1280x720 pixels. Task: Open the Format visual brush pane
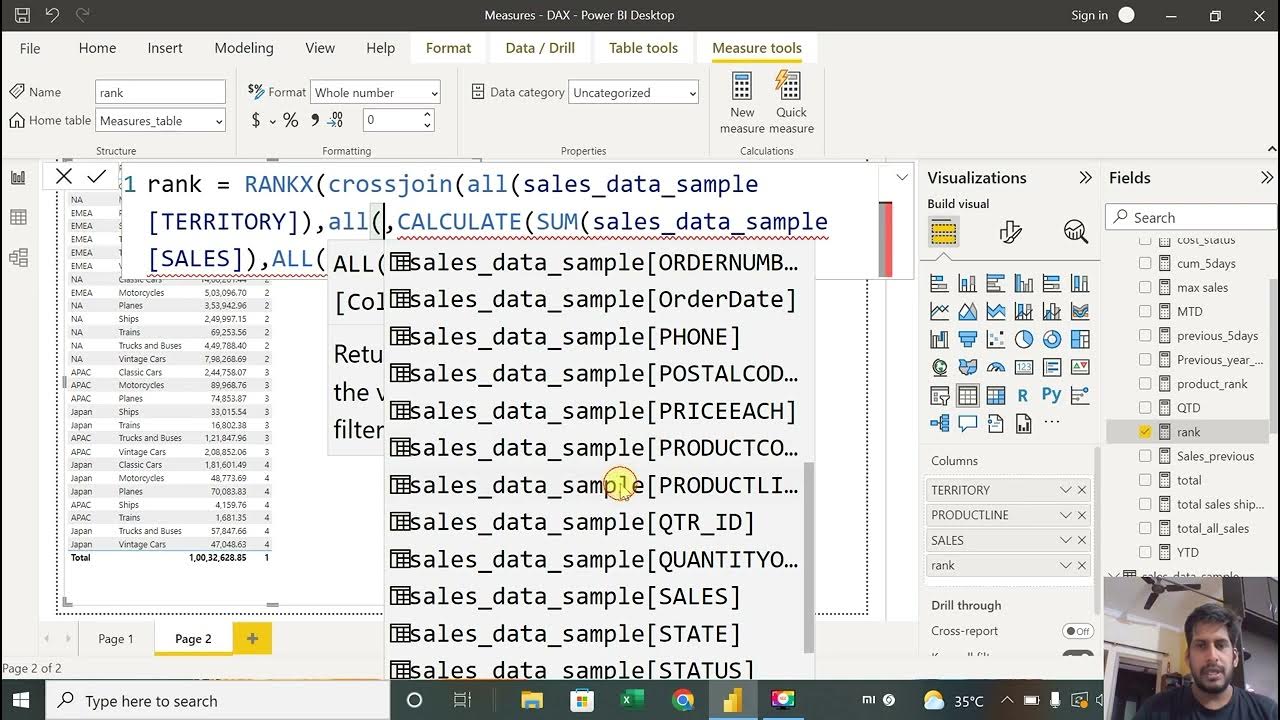tap(1011, 232)
